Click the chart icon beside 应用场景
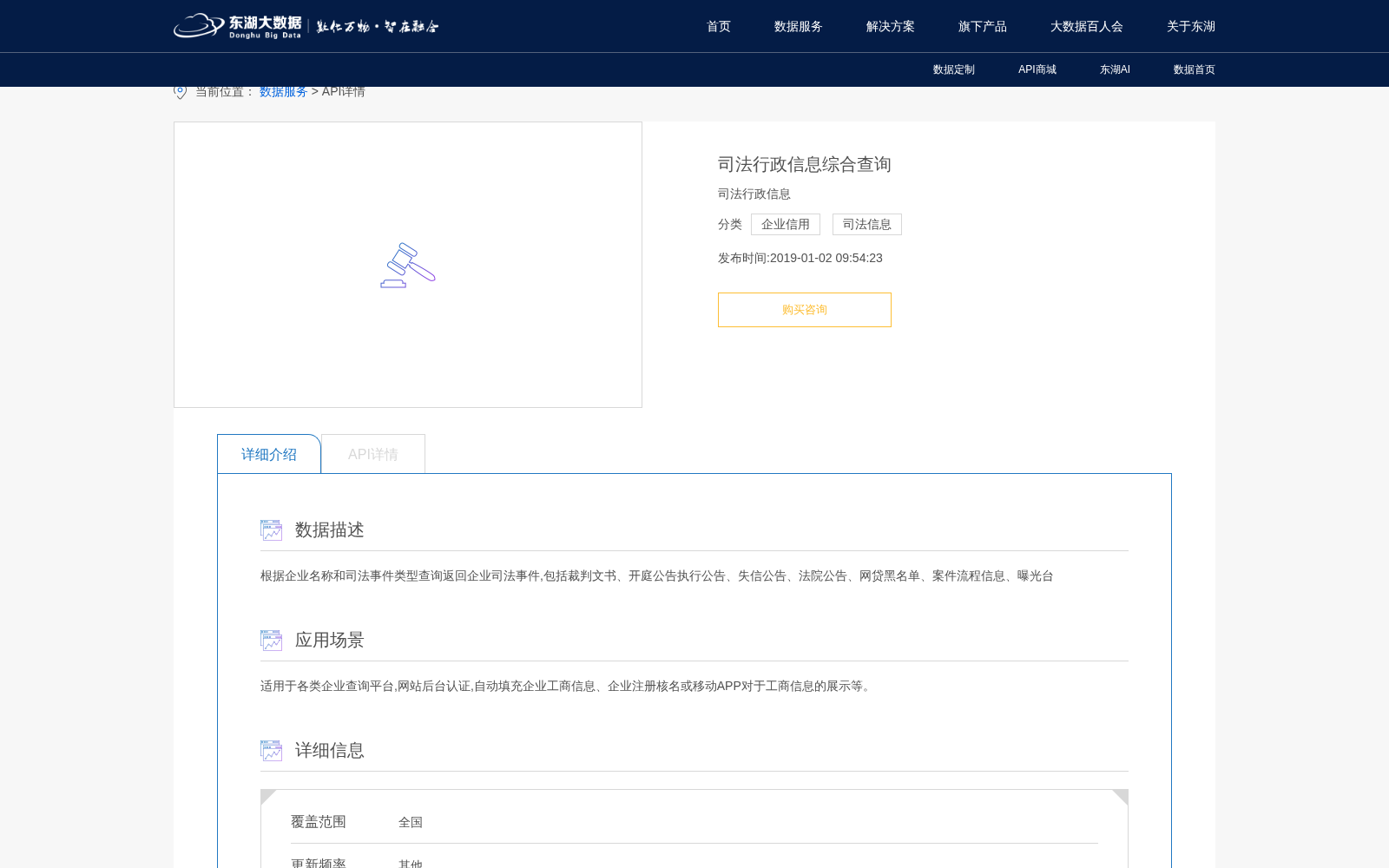The width and height of the screenshot is (1389, 868). point(272,641)
